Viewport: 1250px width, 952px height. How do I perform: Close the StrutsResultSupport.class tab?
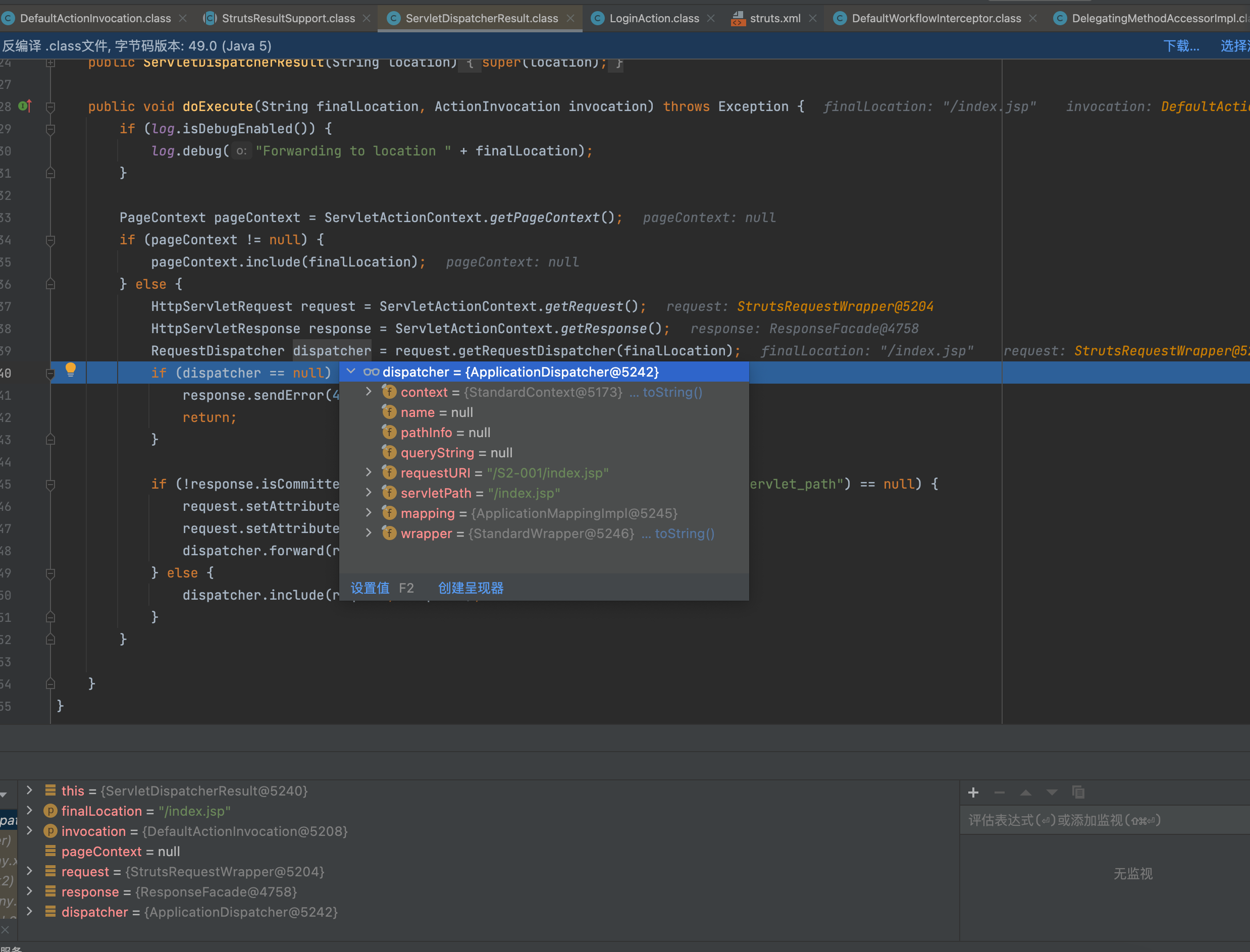(367, 18)
